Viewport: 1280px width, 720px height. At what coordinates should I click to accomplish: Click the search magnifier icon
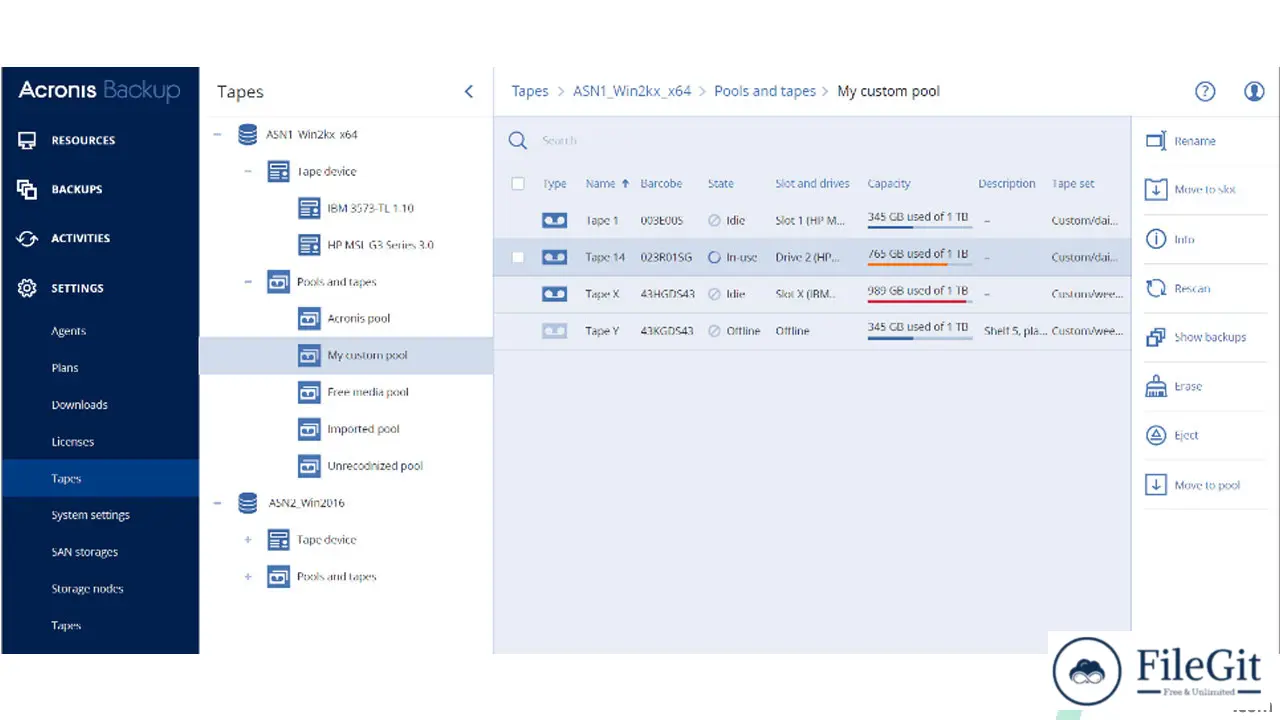pos(517,140)
